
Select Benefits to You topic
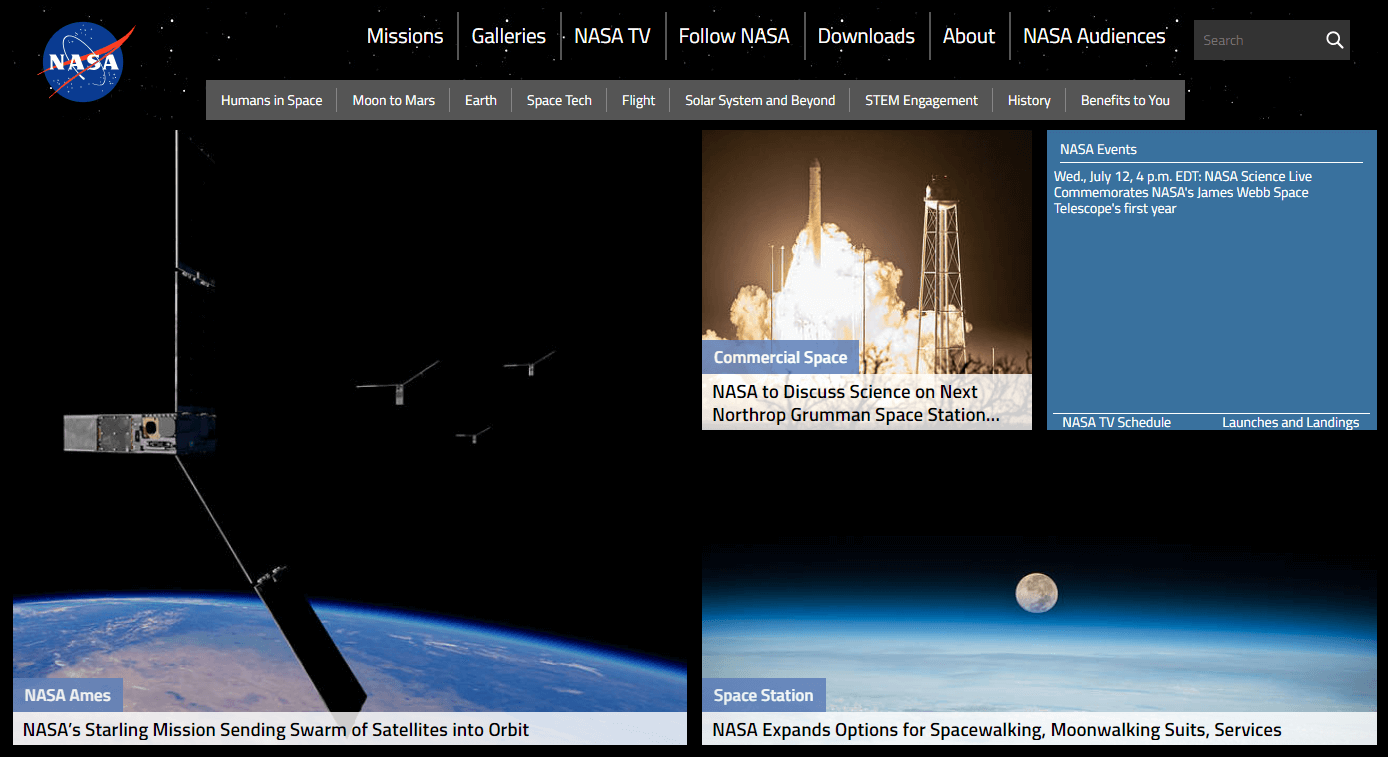(1125, 100)
